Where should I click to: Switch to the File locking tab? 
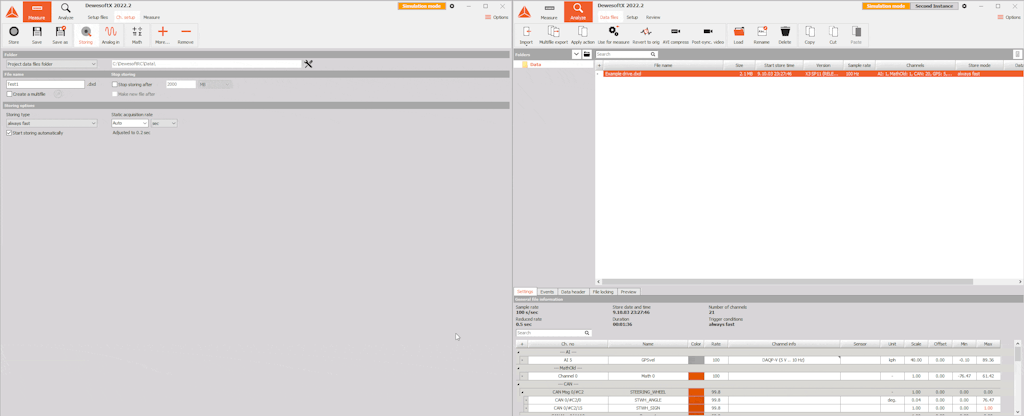click(603, 291)
